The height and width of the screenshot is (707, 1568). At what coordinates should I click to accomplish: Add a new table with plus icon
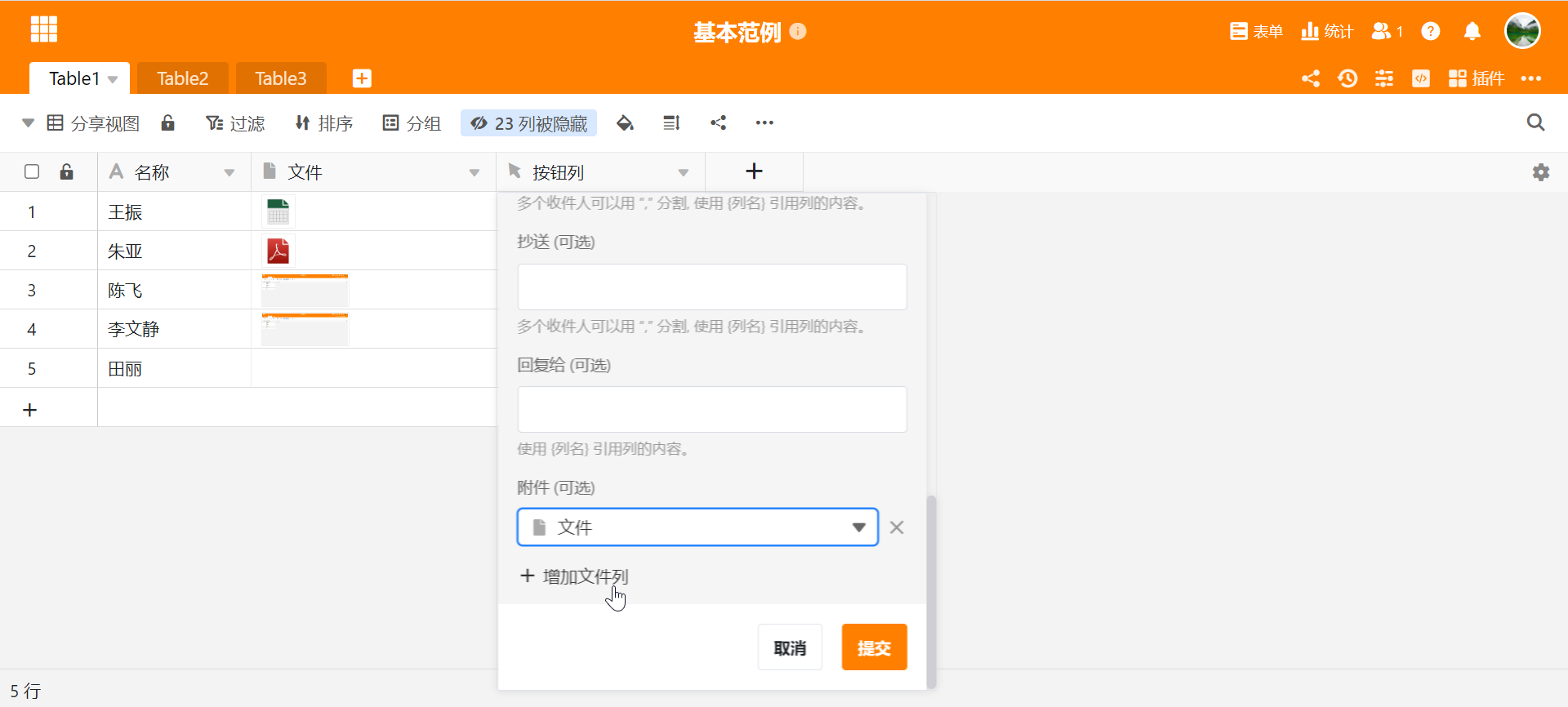pos(362,78)
